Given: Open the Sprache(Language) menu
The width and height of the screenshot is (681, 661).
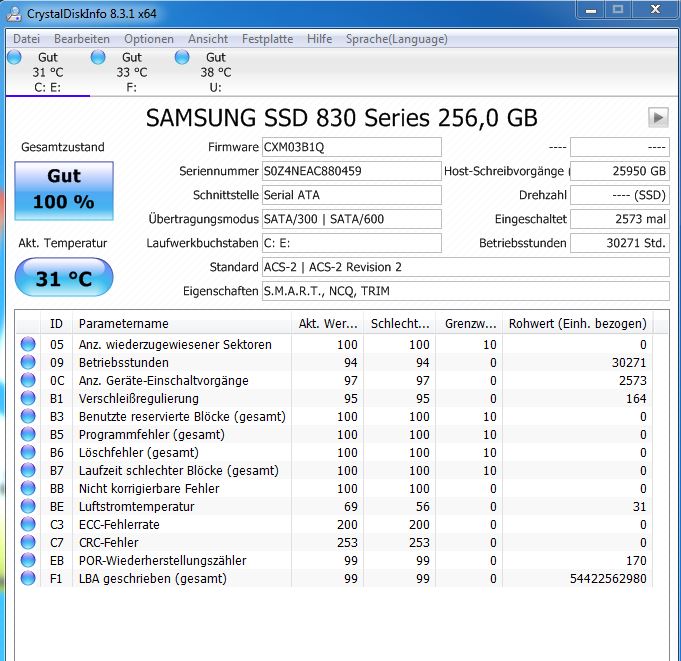Looking at the screenshot, I should coord(397,39).
